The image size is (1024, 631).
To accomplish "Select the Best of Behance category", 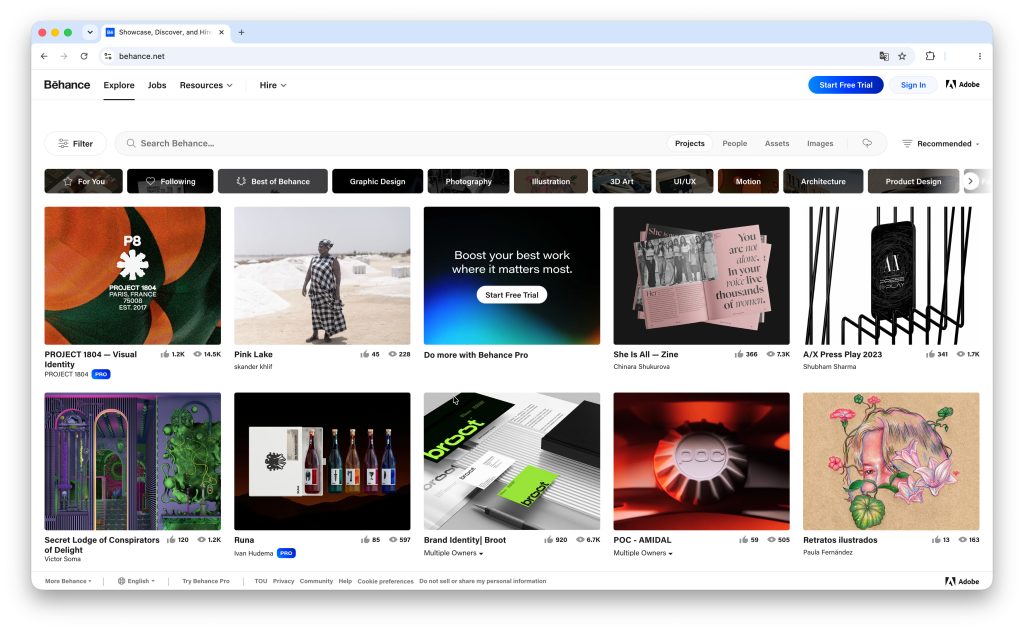I will tap(272, 181).
